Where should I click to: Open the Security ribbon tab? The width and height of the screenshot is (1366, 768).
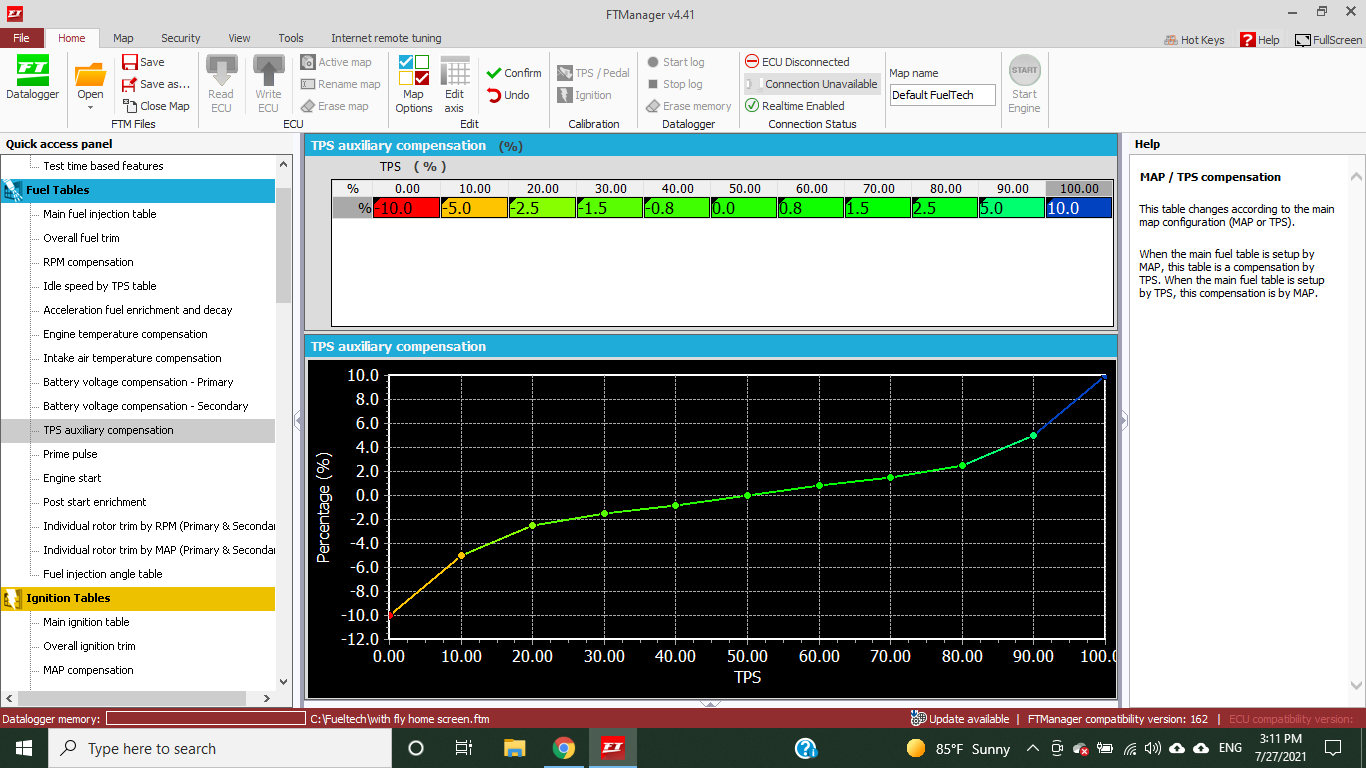coord(180,38)
